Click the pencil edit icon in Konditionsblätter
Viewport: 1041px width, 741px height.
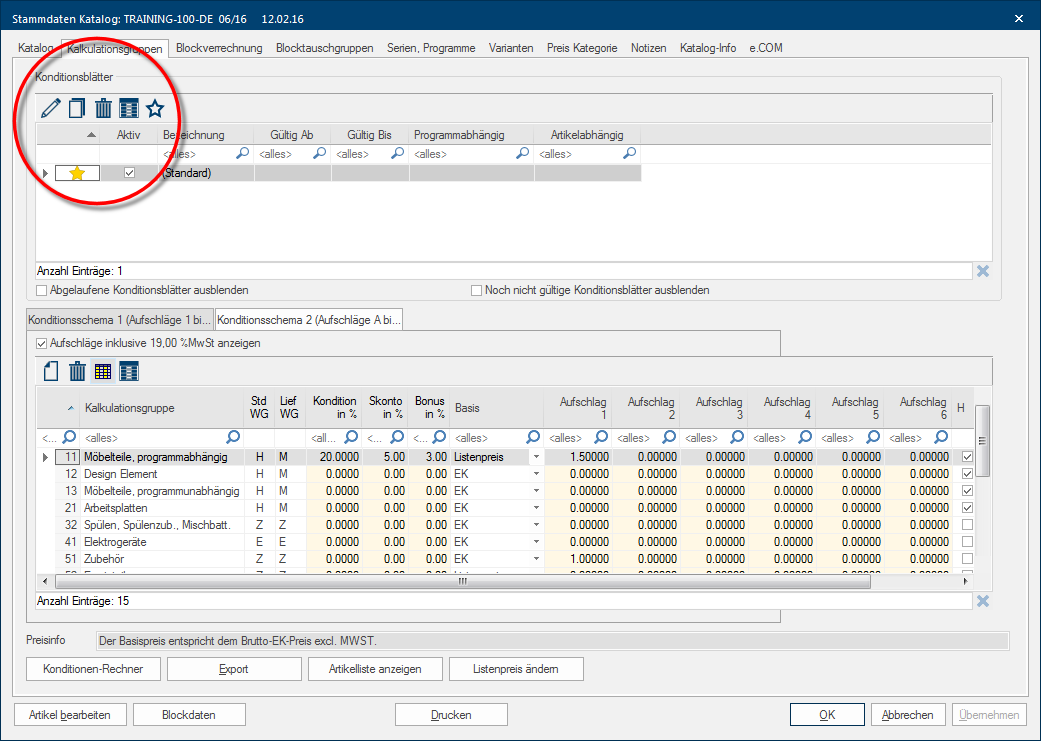pyautogui.click(x=51, y=108)
